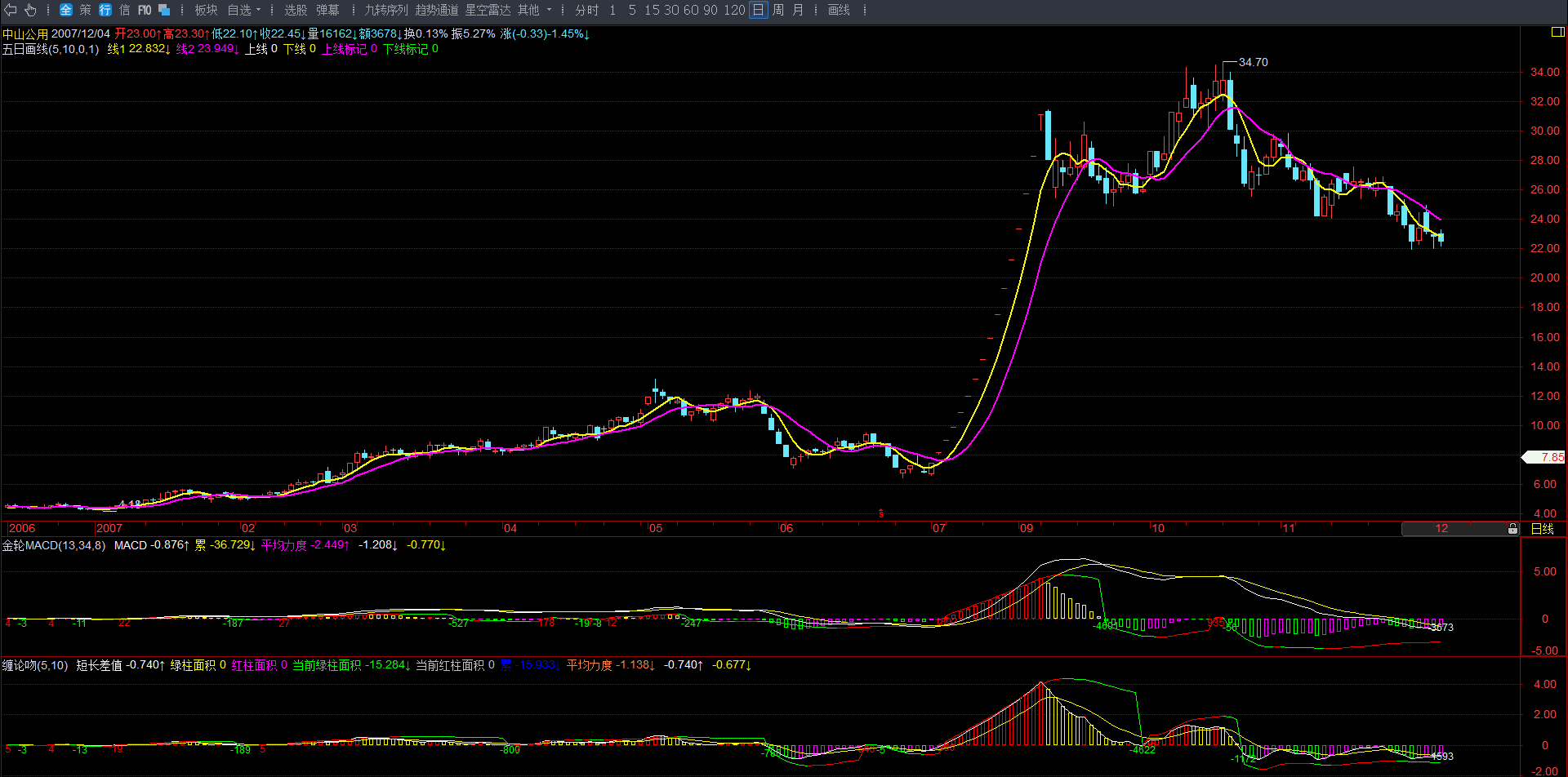The height and width of the screenshot is (777, 1568).
Task: Click the 弹幕 toolbar item
Action: coord(327,10)
